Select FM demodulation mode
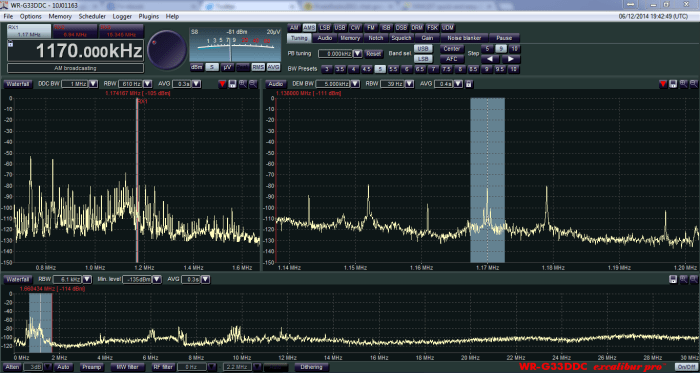Viewport: 700px width, 373px height. (371, 28)
